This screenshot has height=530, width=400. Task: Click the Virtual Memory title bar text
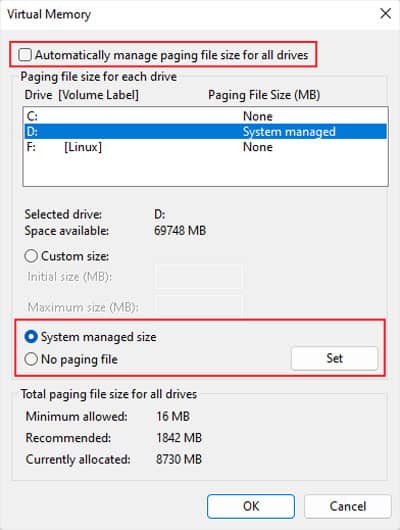point(49,14)
